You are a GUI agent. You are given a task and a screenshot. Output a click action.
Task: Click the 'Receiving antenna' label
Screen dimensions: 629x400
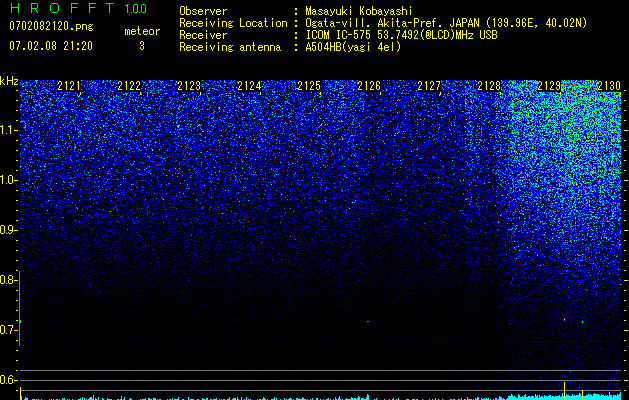tap(230, 47)
